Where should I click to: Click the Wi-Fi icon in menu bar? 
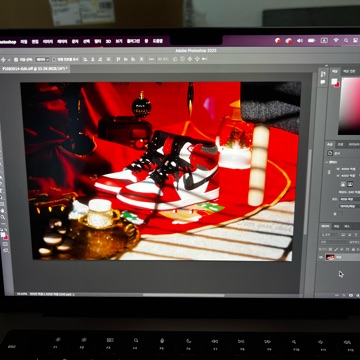click(x=336, y=40)
